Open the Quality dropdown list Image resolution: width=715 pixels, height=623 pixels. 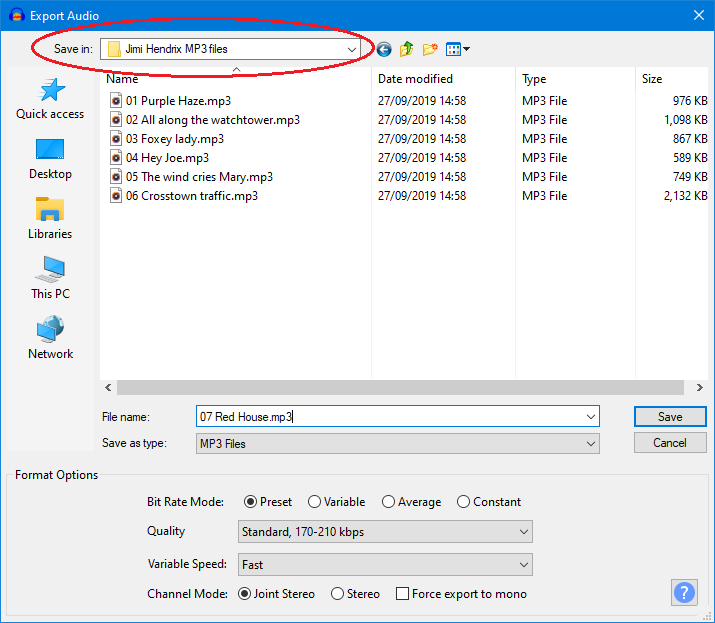coord(385,532)
